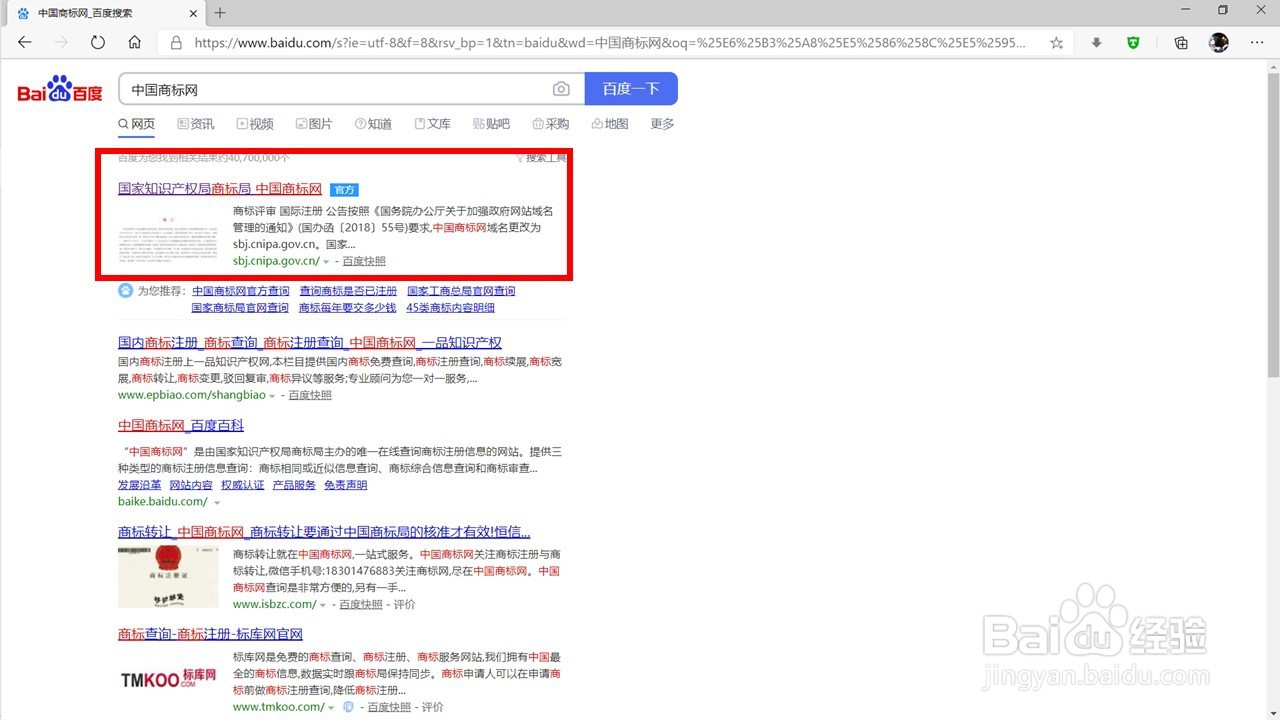Expand the arrow beside www.isbzc.com/
Screen dimensions: 1280x720
click(323, 605)
